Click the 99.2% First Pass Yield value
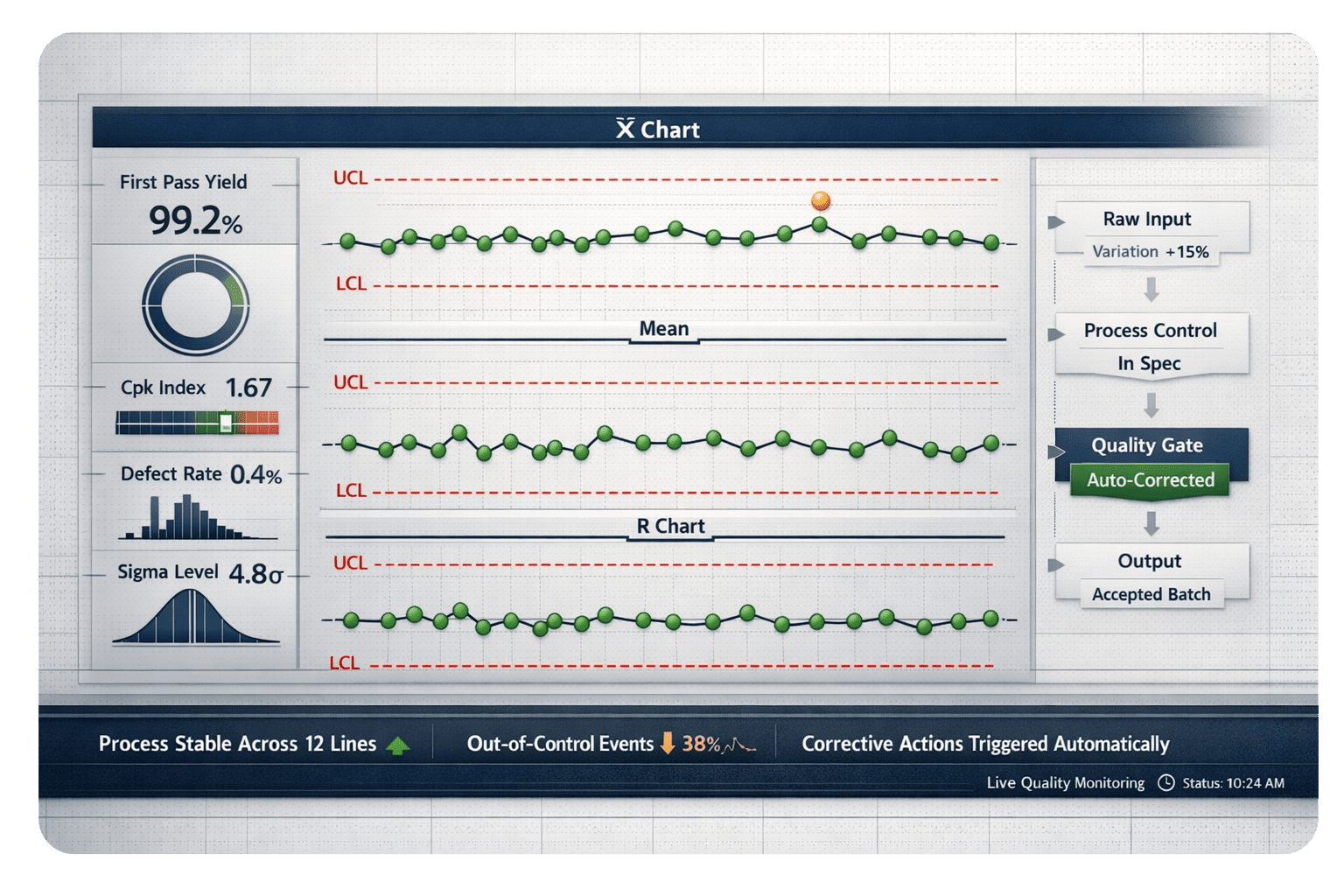1344x896 pixels. coord(196,220)
